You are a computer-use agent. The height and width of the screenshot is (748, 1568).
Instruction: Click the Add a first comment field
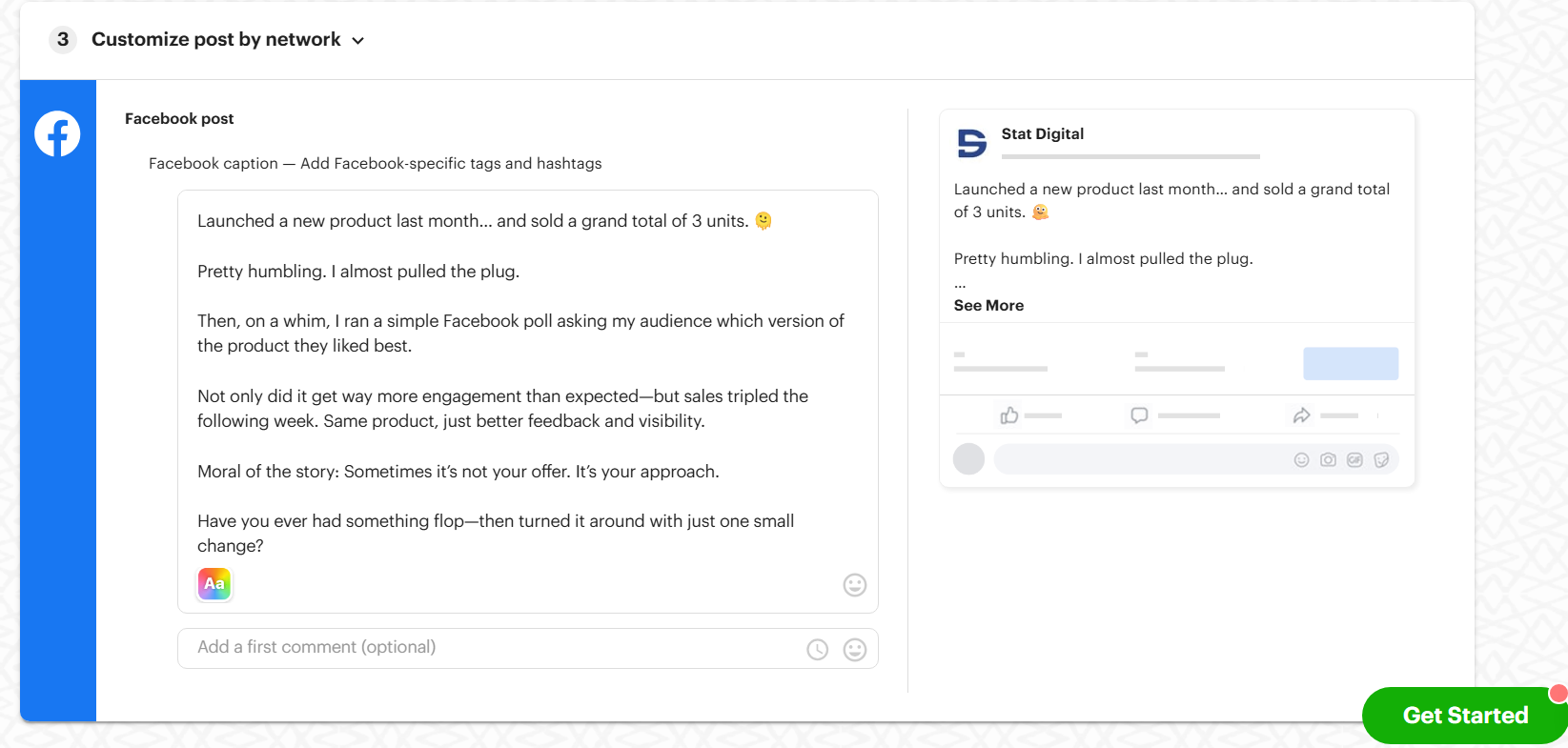point(528,648)
